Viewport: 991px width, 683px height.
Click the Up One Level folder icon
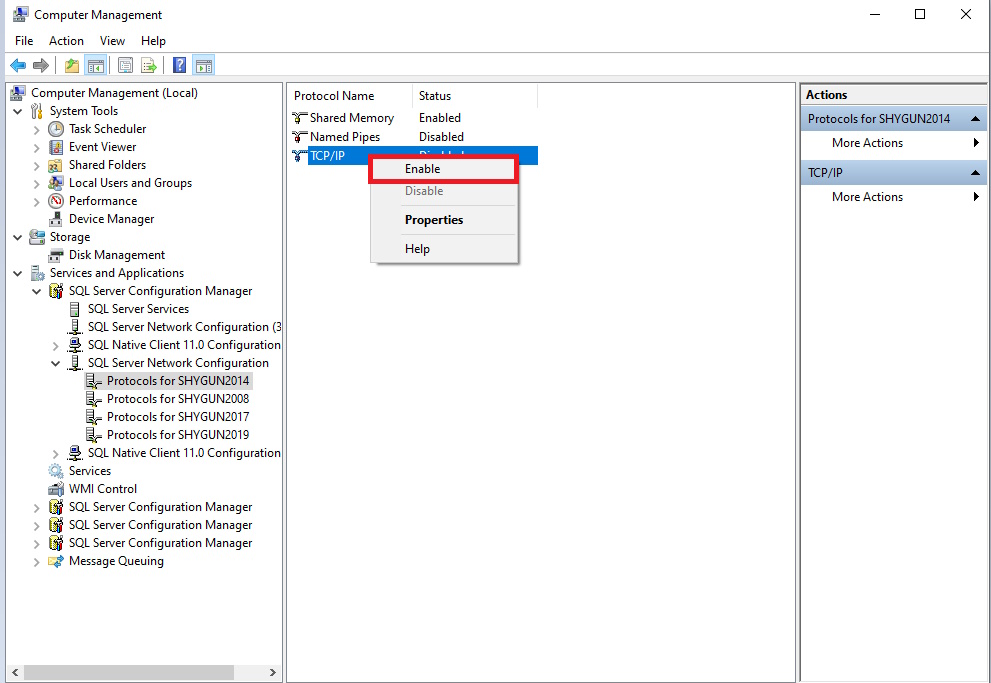72,65
